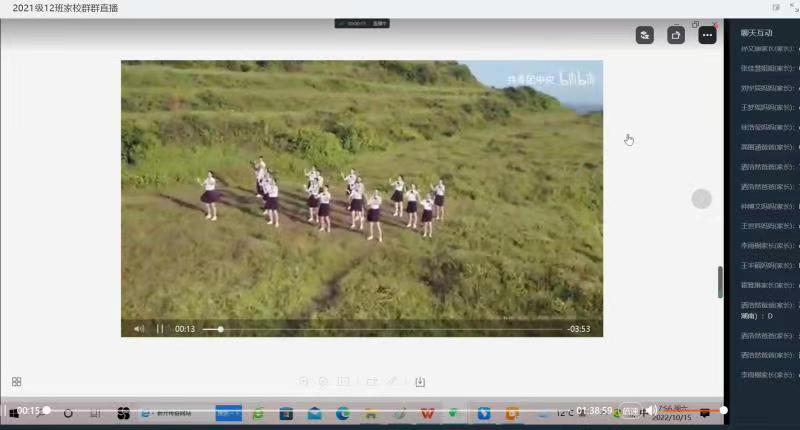The image size is (800, 430).
Task: Open the notification center speech bubble
Action: pos(705,413)
